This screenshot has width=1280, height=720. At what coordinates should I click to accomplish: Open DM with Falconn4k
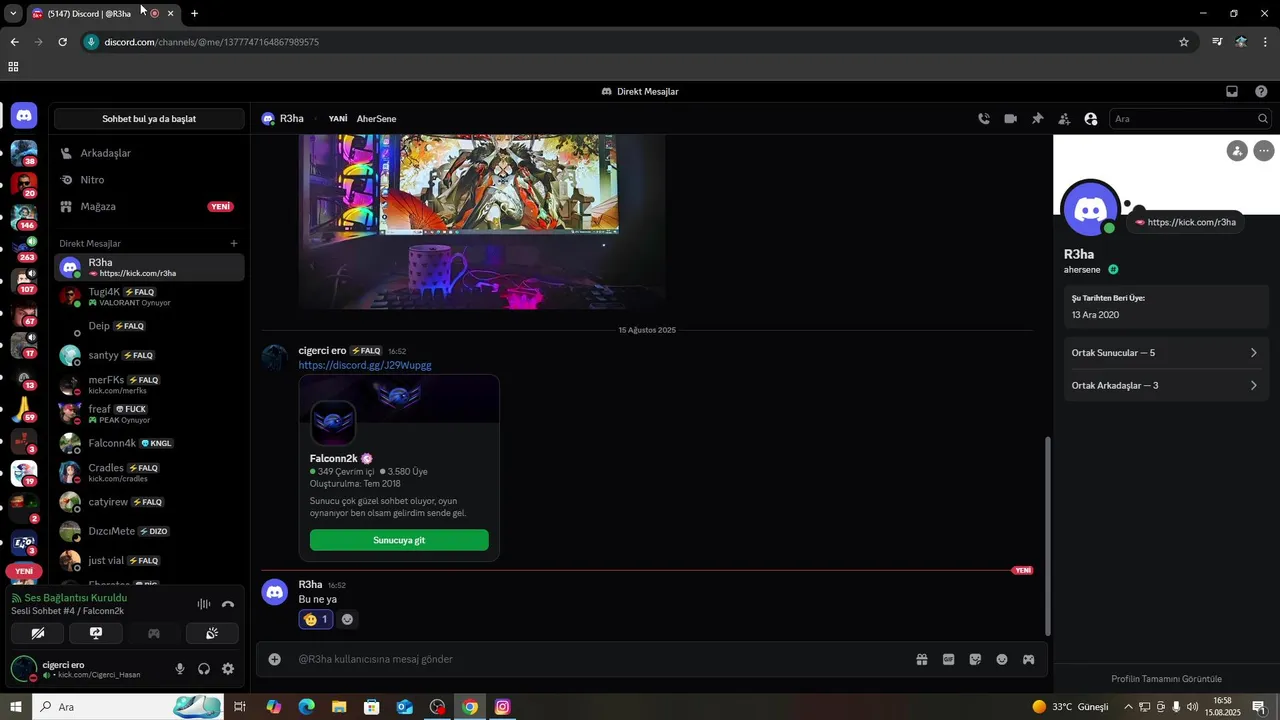[x=149, y=443]
